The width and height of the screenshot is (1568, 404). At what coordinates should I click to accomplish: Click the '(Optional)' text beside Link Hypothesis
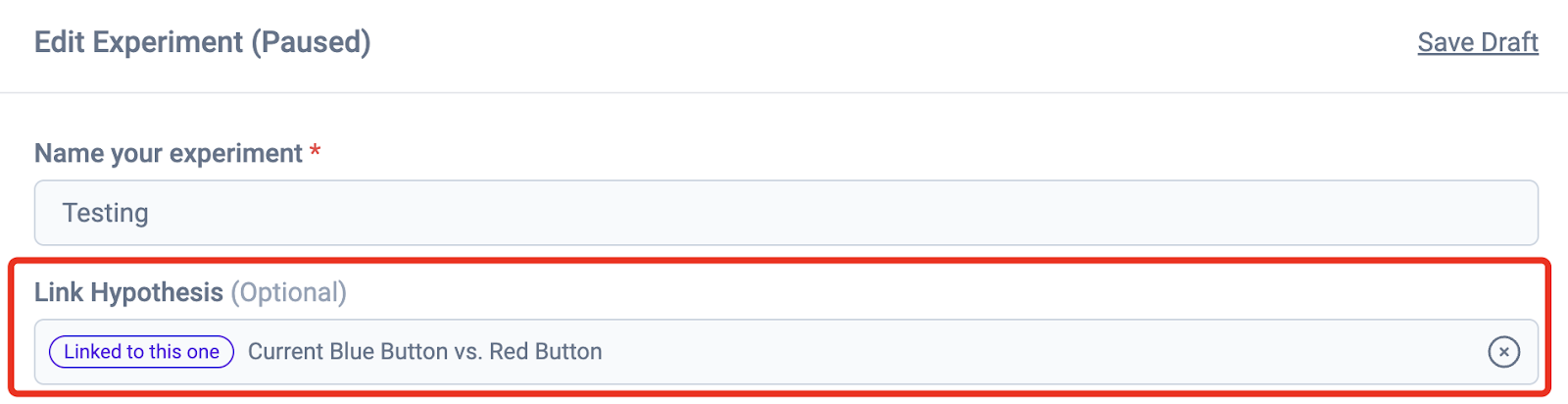[289, 292]
